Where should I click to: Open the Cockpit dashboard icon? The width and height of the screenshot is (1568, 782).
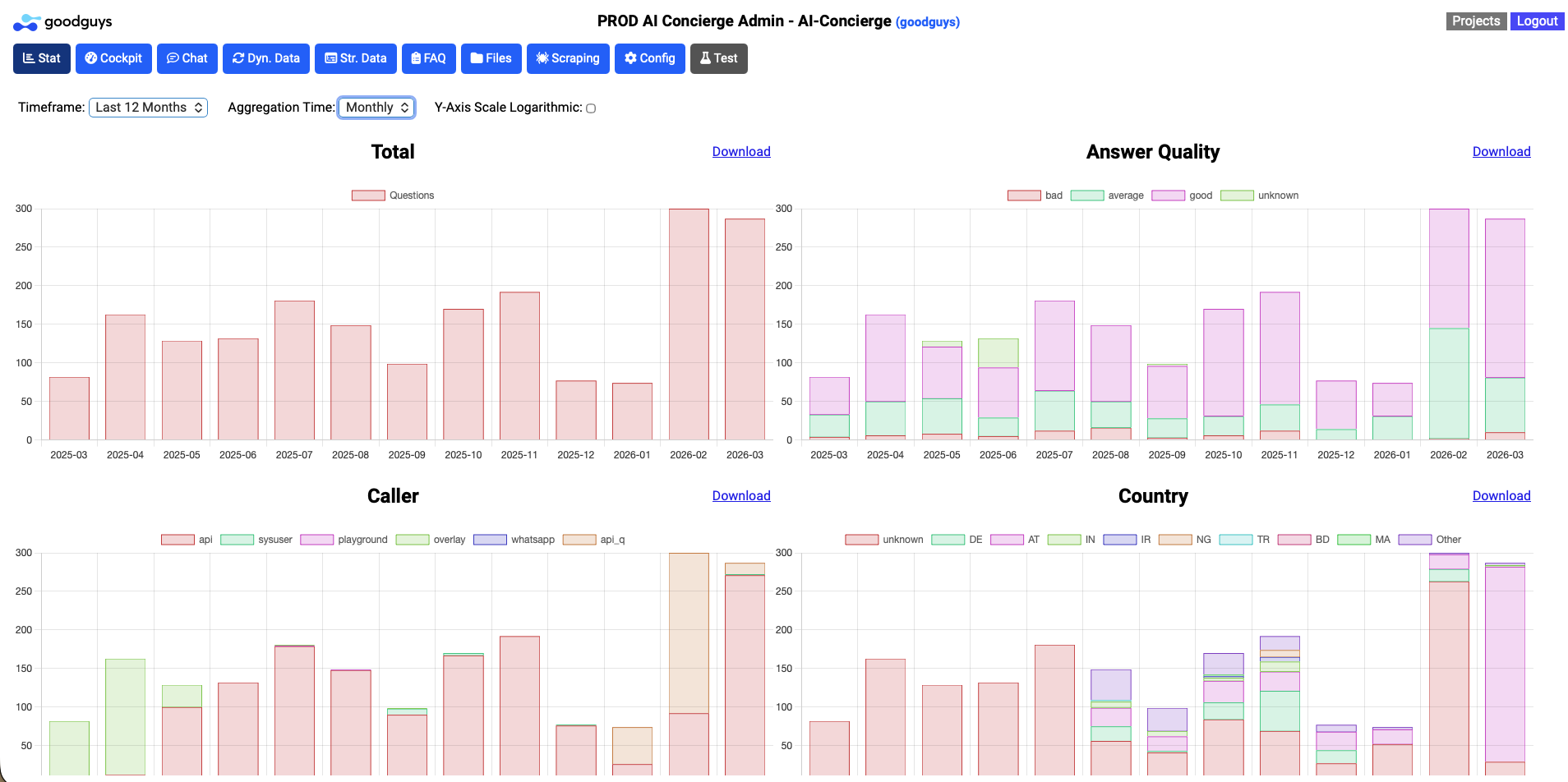90,57
